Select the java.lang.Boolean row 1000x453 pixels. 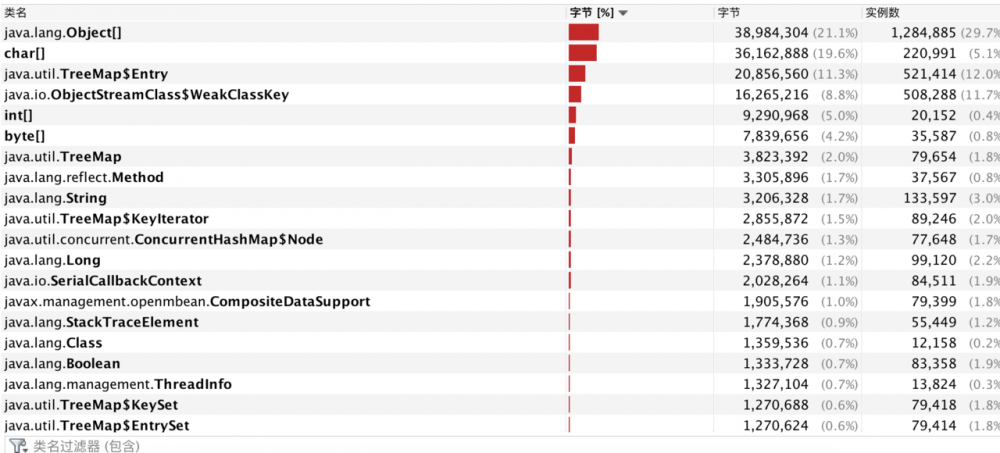click(x=500, y=364)
